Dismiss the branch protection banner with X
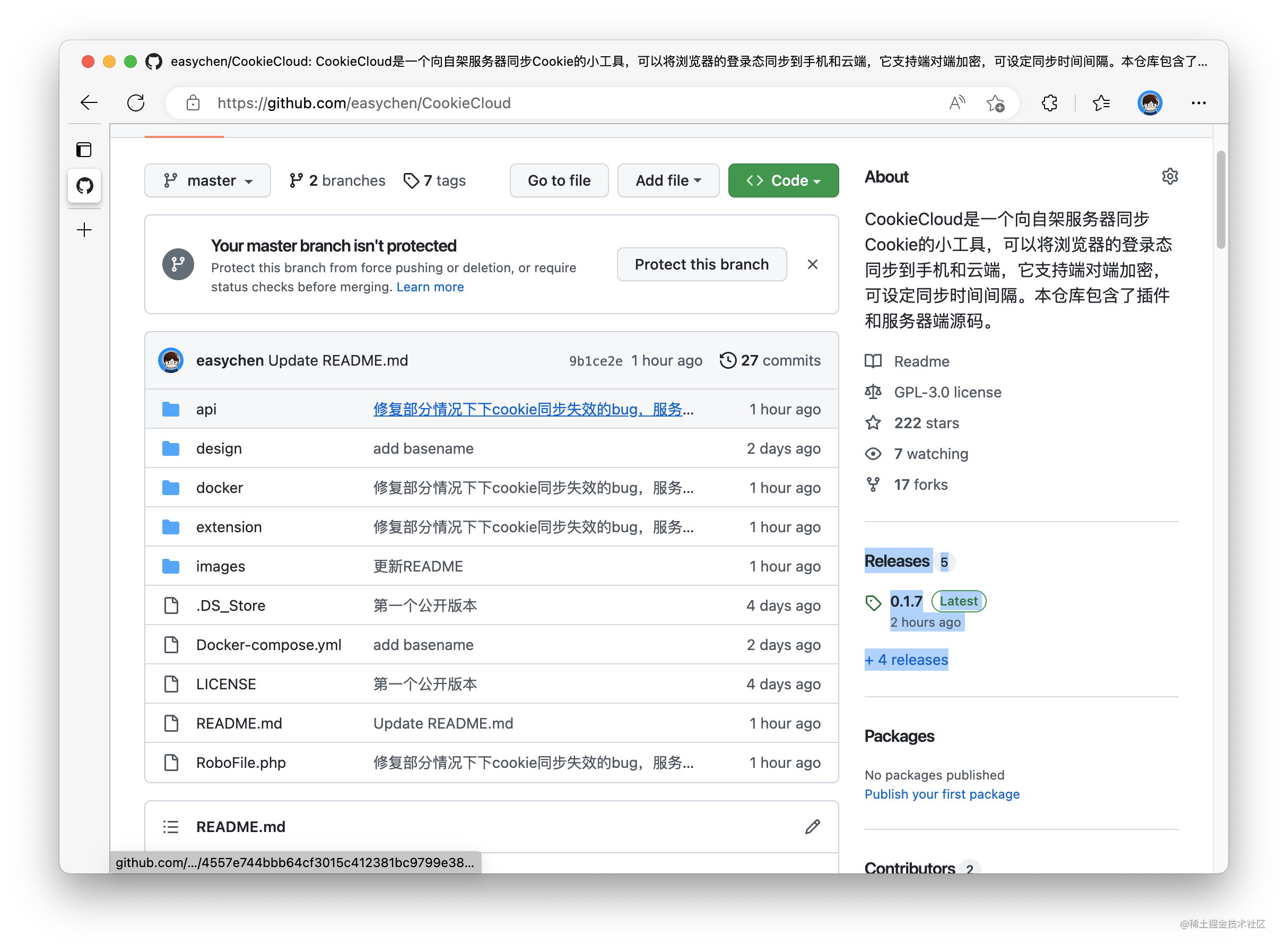This screenshot has width=1288, height=952. click(x=812, y=264)
